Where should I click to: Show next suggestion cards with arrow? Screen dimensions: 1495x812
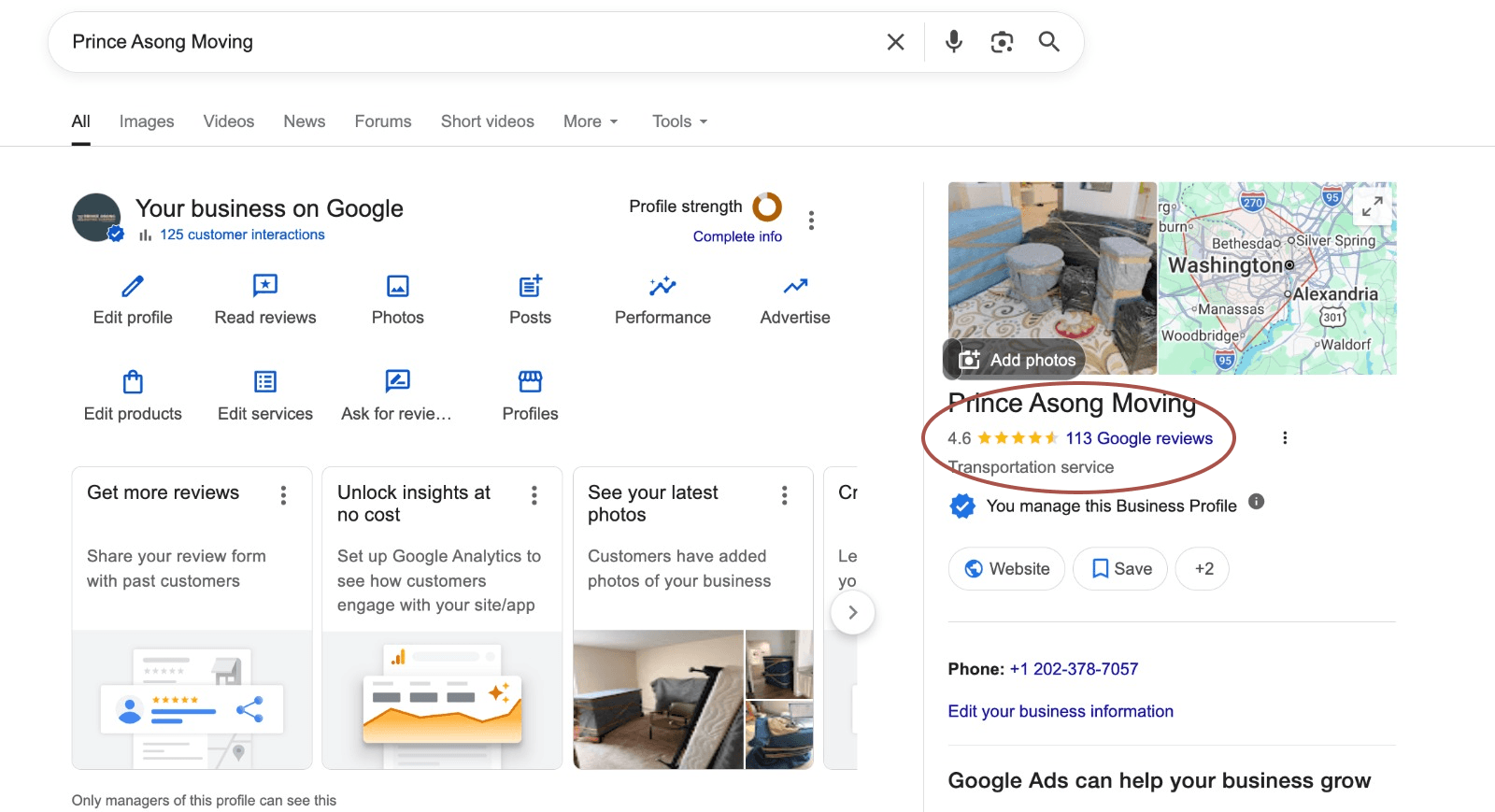point(852,613)
